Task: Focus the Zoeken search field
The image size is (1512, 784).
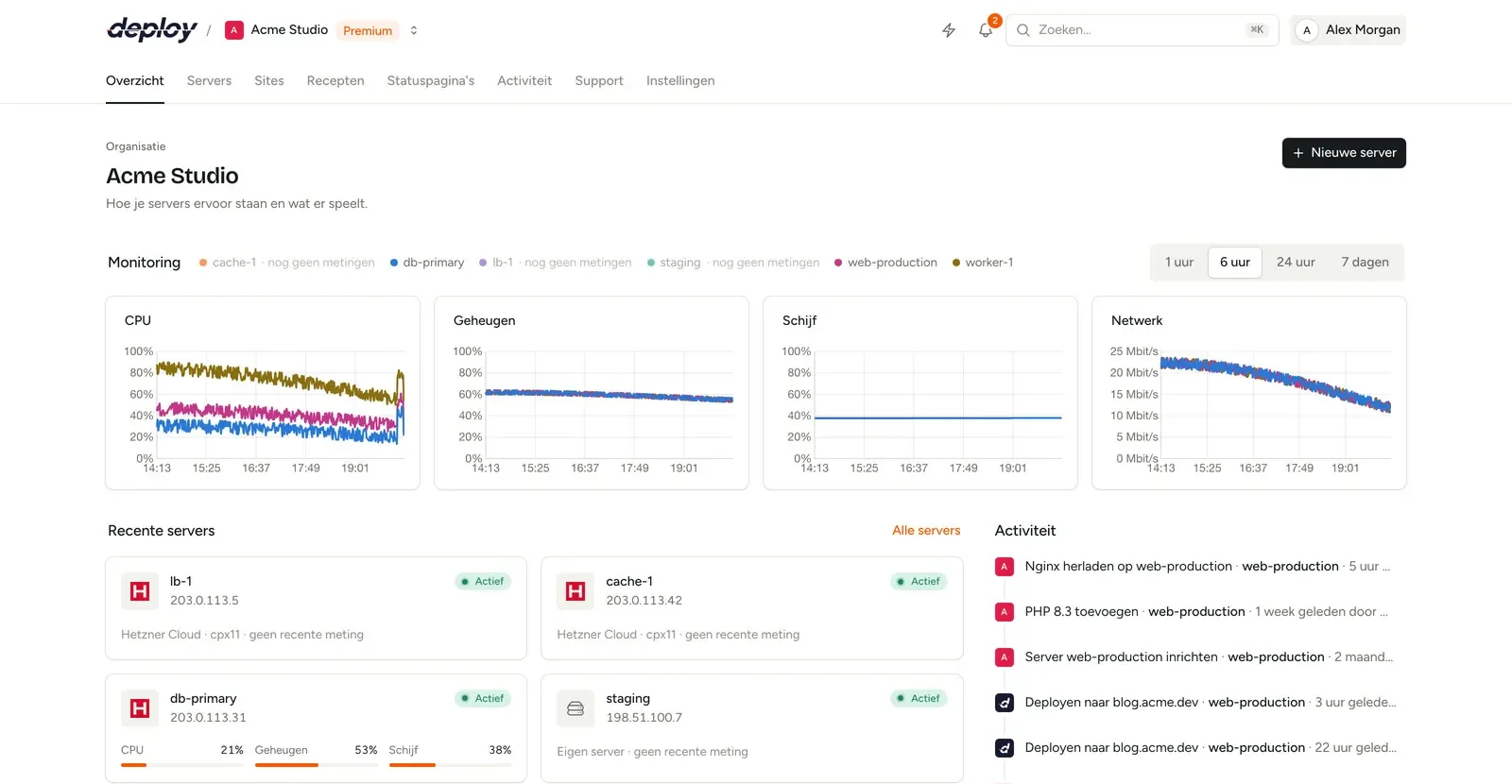Action: (1143, 30)
